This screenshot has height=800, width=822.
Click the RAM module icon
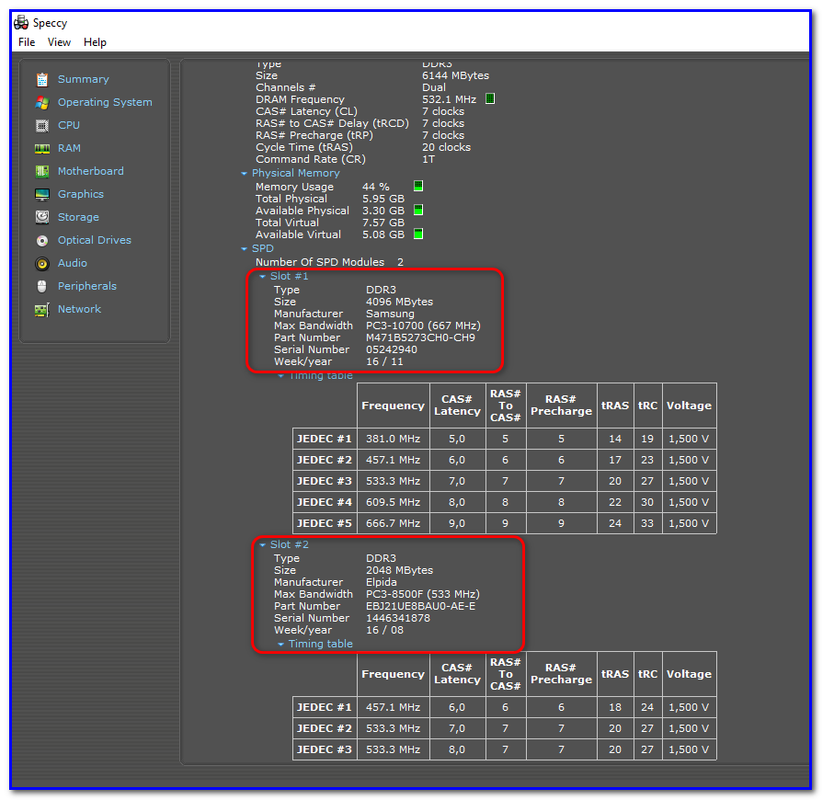pos(42,149)
